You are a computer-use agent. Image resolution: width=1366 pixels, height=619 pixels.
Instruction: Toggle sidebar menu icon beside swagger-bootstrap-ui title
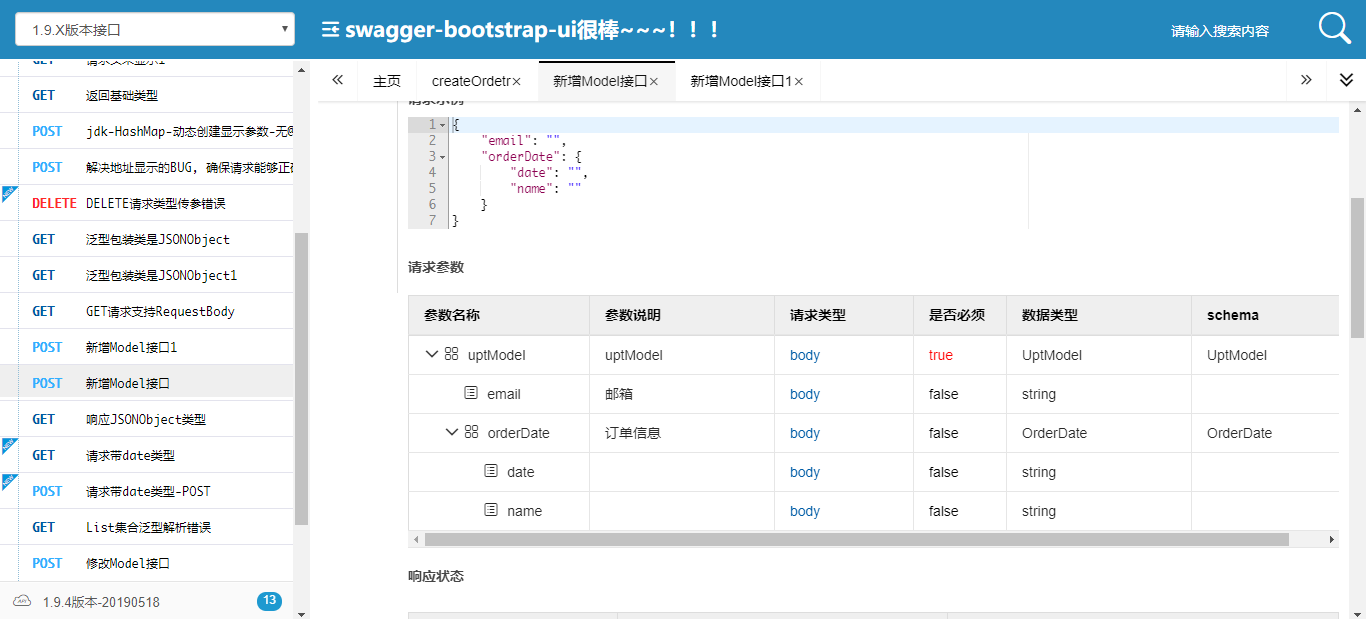point(330,30)
